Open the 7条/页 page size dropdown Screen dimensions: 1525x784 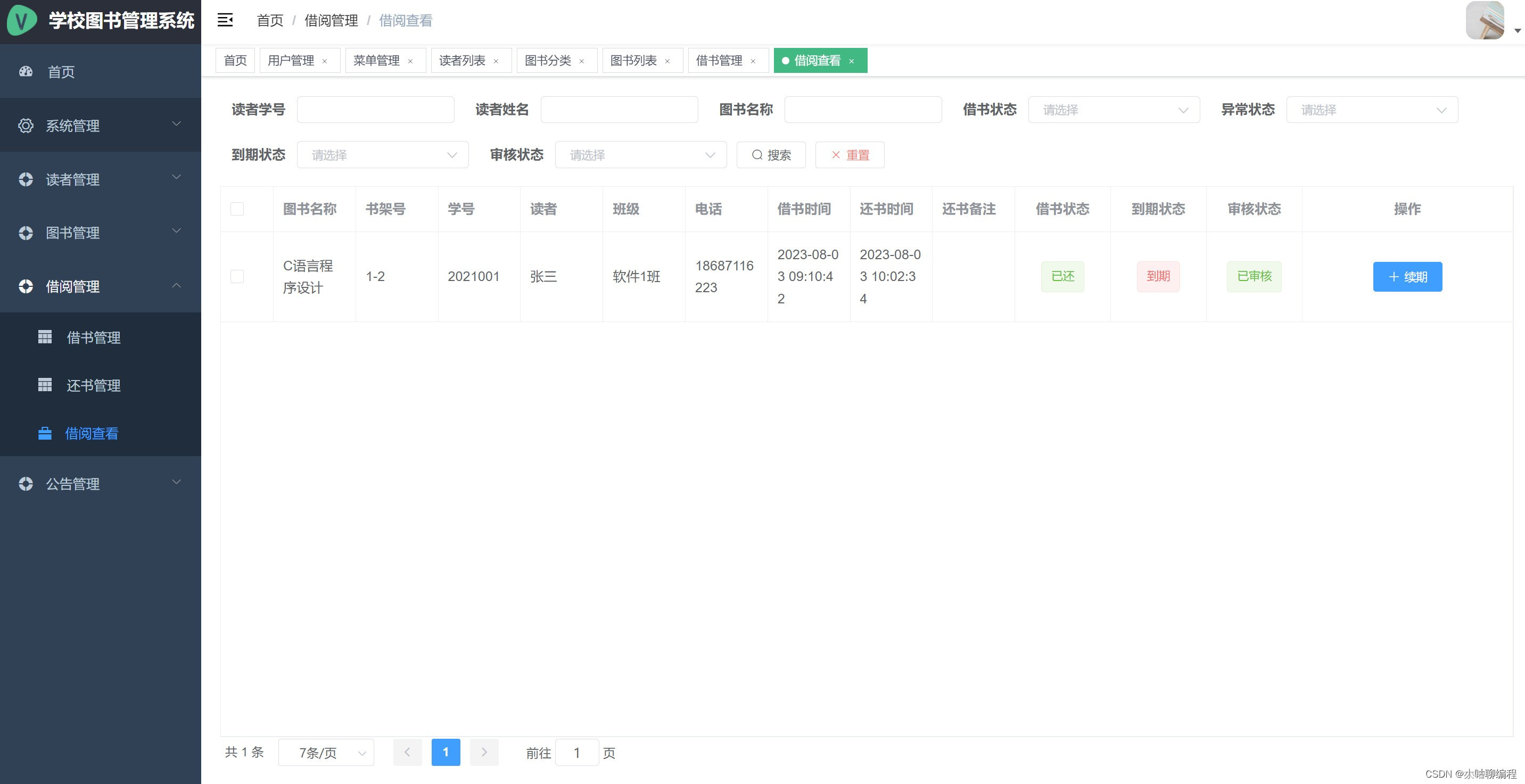click(326, 753)
